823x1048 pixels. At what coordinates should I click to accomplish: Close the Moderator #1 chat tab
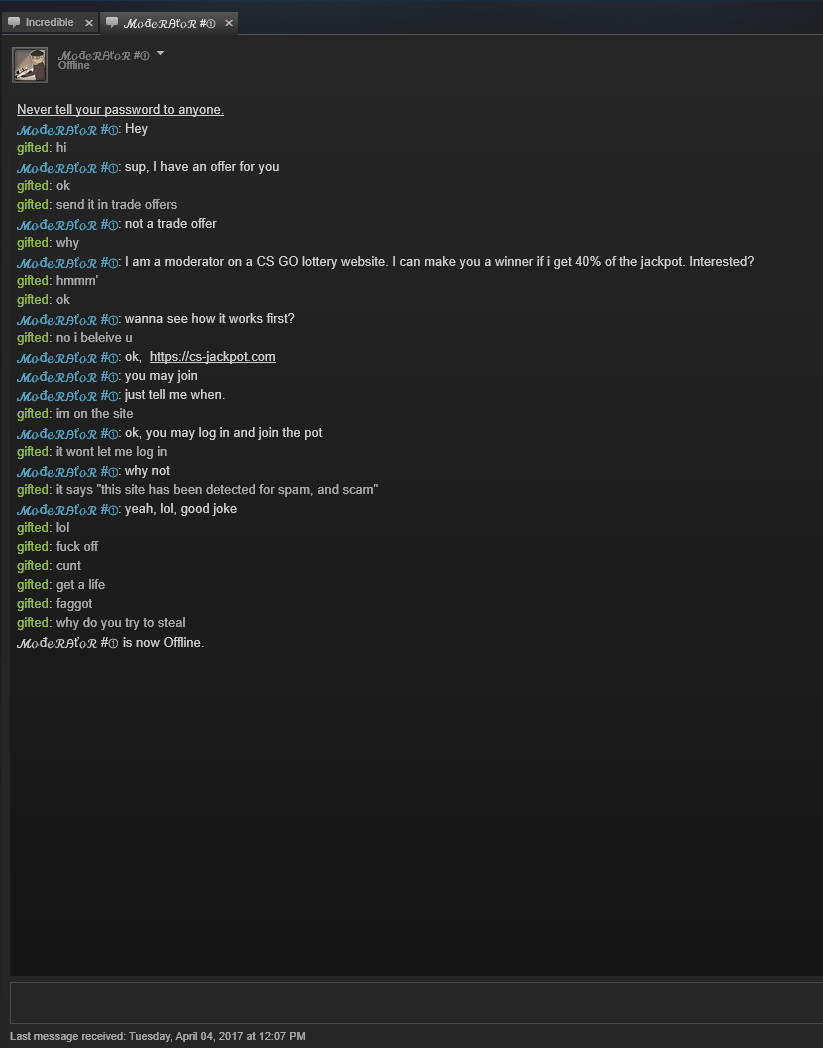click(x=229, y=23)
